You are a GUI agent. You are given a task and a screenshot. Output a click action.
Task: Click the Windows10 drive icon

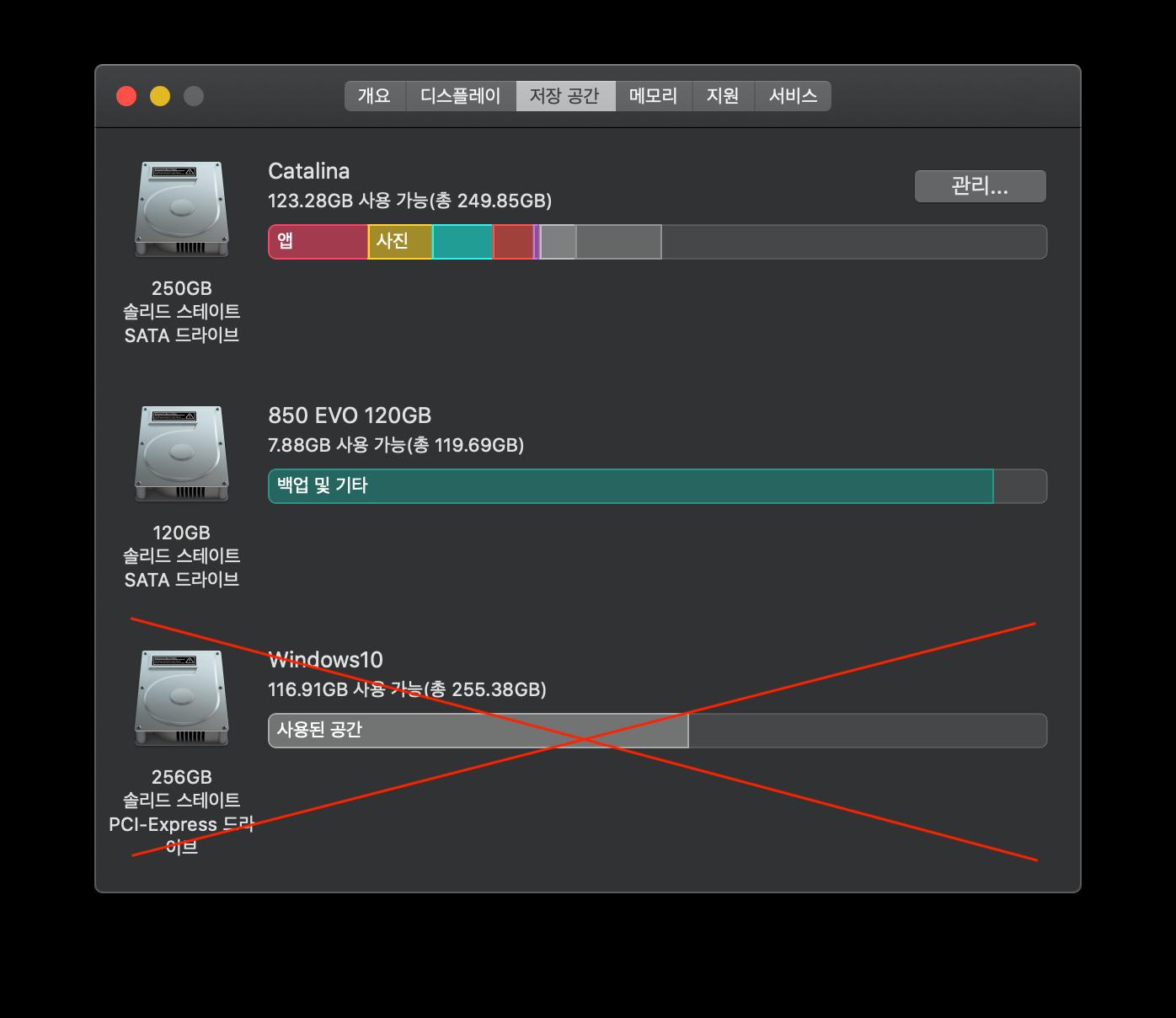pos(182,699)
